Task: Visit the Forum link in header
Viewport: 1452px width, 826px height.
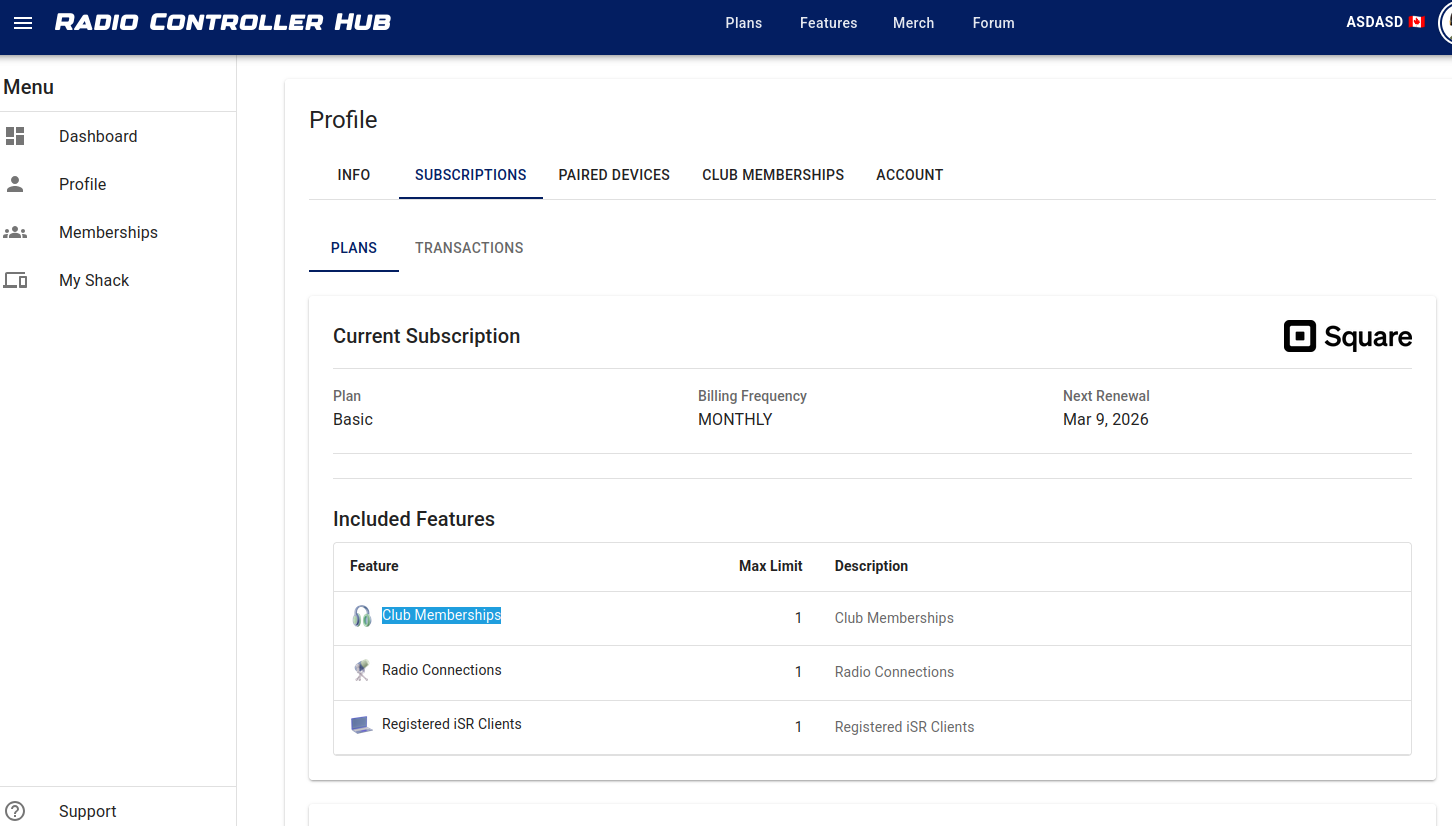Action: (x=993, y=23)
